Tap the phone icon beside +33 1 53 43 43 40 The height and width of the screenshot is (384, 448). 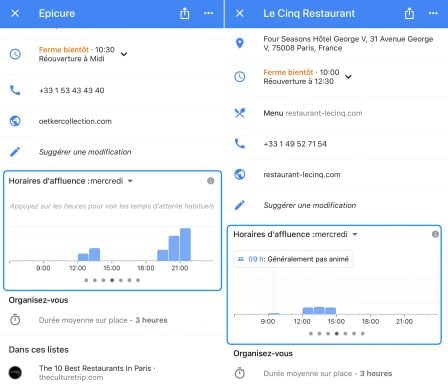[15, 90]
